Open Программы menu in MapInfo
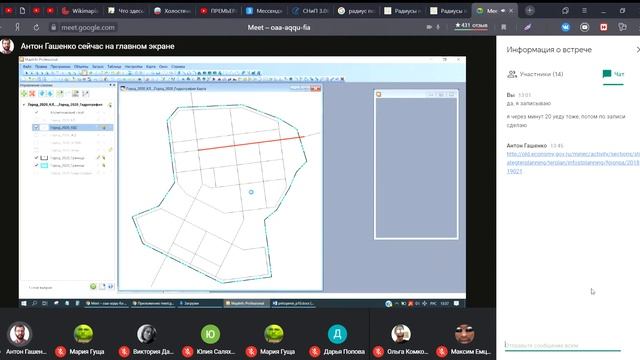This screenshot has width=640, height=360. (60, 67)
